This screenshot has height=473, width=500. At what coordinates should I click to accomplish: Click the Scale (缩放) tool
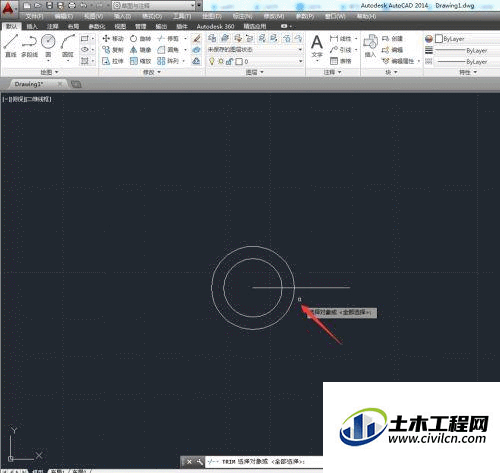(x=140, y=61)
